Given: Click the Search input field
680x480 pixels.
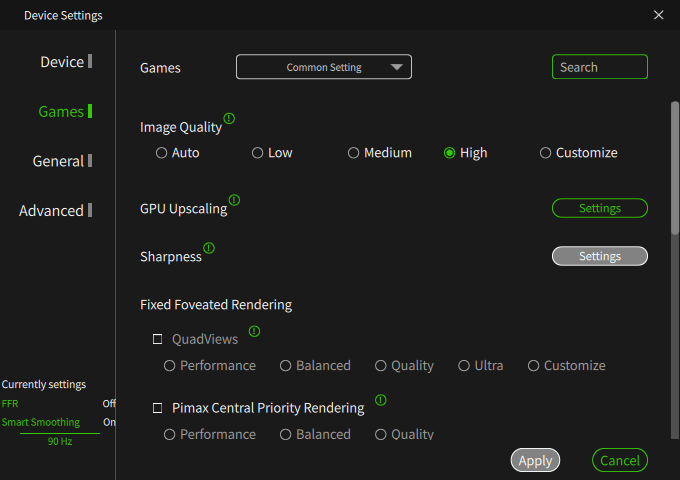Looking at the screenshot, I should point(600,67).
